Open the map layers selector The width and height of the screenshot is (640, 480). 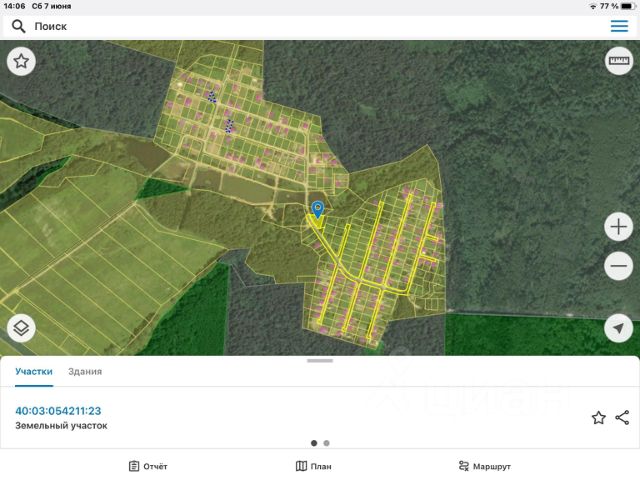pyautogui.click(x=21, y=328)
